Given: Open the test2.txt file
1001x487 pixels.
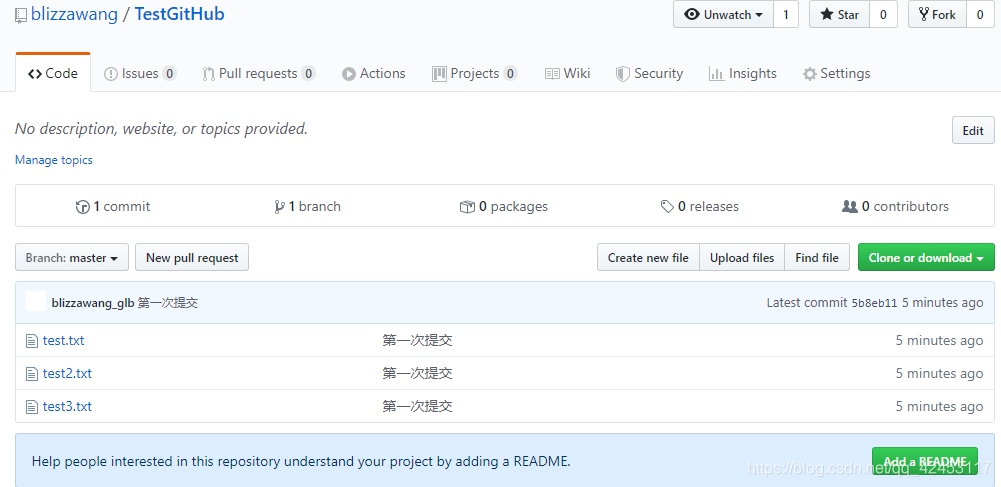Looking at the screenshot, I should 67,373.
